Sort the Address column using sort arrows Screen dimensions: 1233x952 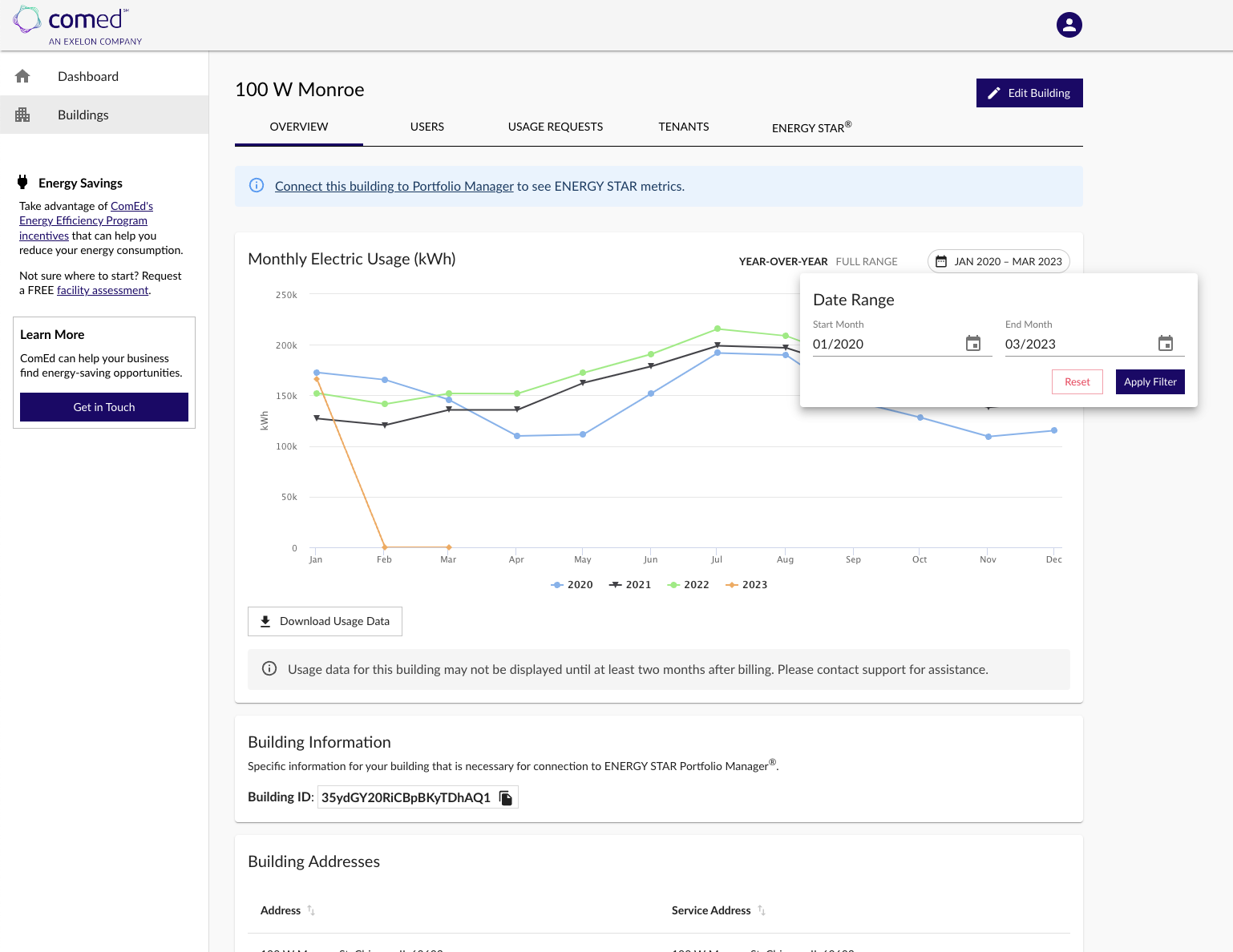coord(311,910)
